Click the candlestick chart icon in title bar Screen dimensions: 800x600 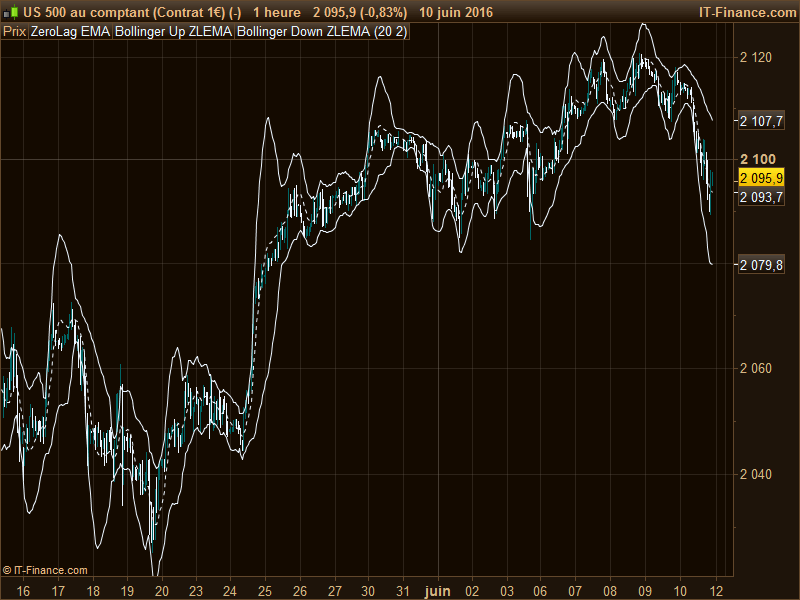click(12, 12)
